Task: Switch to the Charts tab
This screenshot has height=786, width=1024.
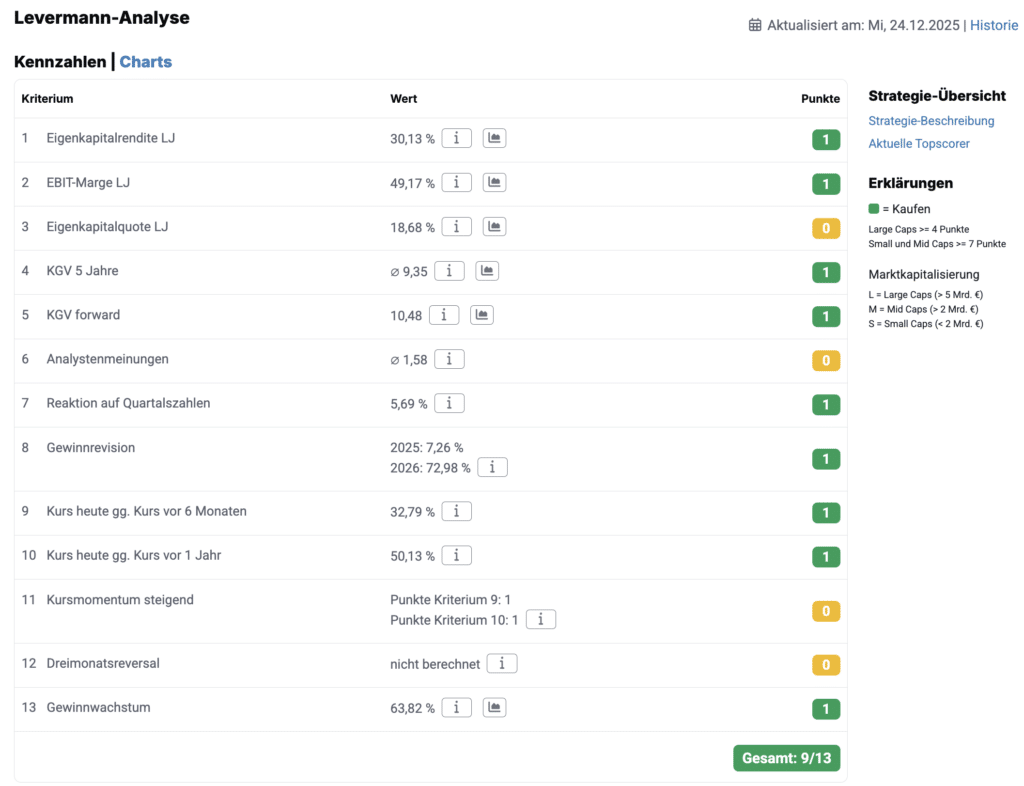Action: point(145,62)
